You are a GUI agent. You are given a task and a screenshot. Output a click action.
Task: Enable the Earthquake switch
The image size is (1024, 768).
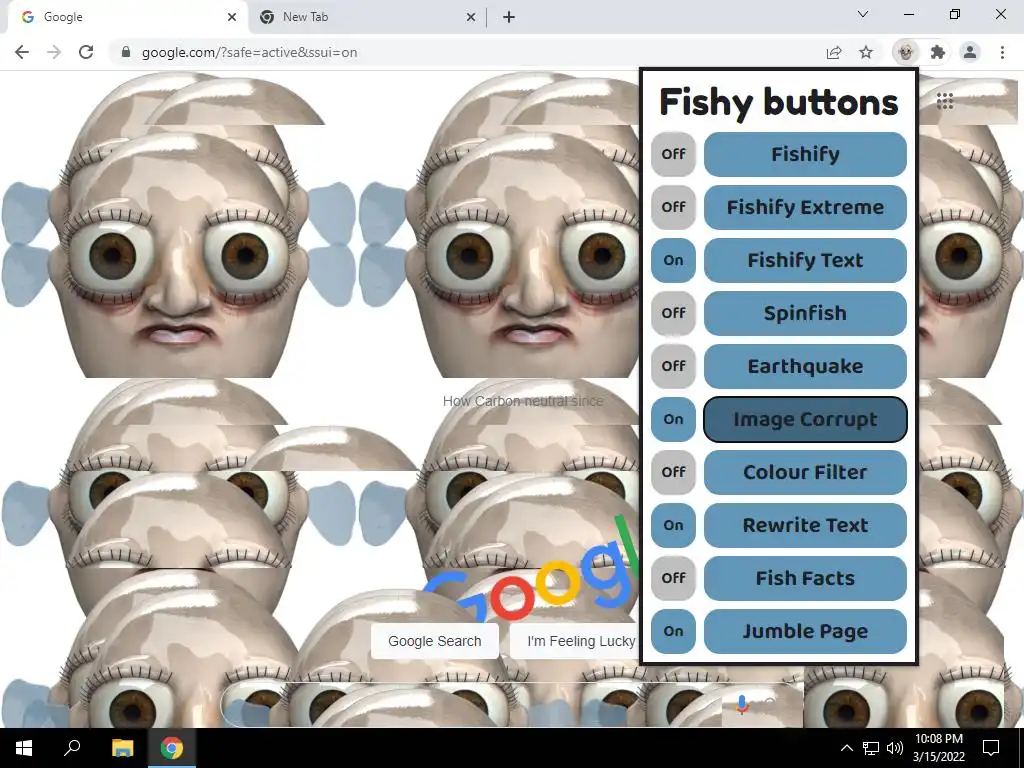pos(673,366)
